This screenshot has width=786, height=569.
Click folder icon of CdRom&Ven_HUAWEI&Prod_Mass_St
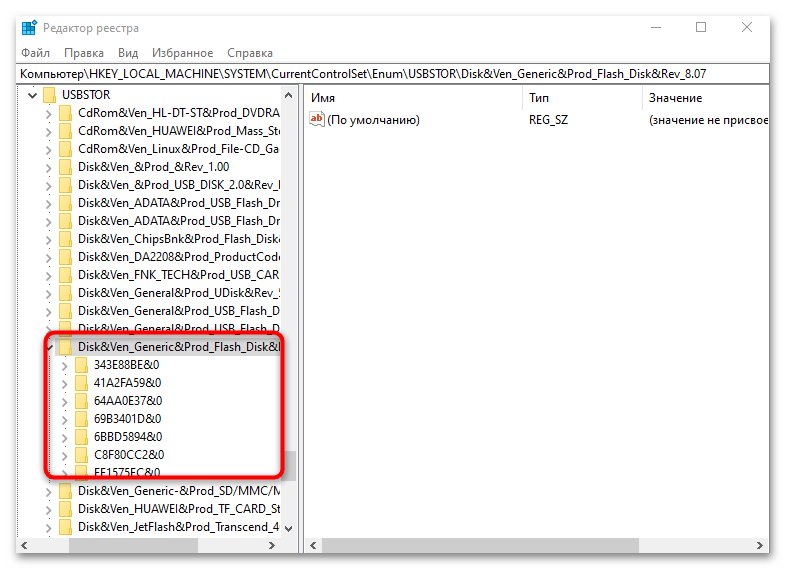click(x=65, y=131)
